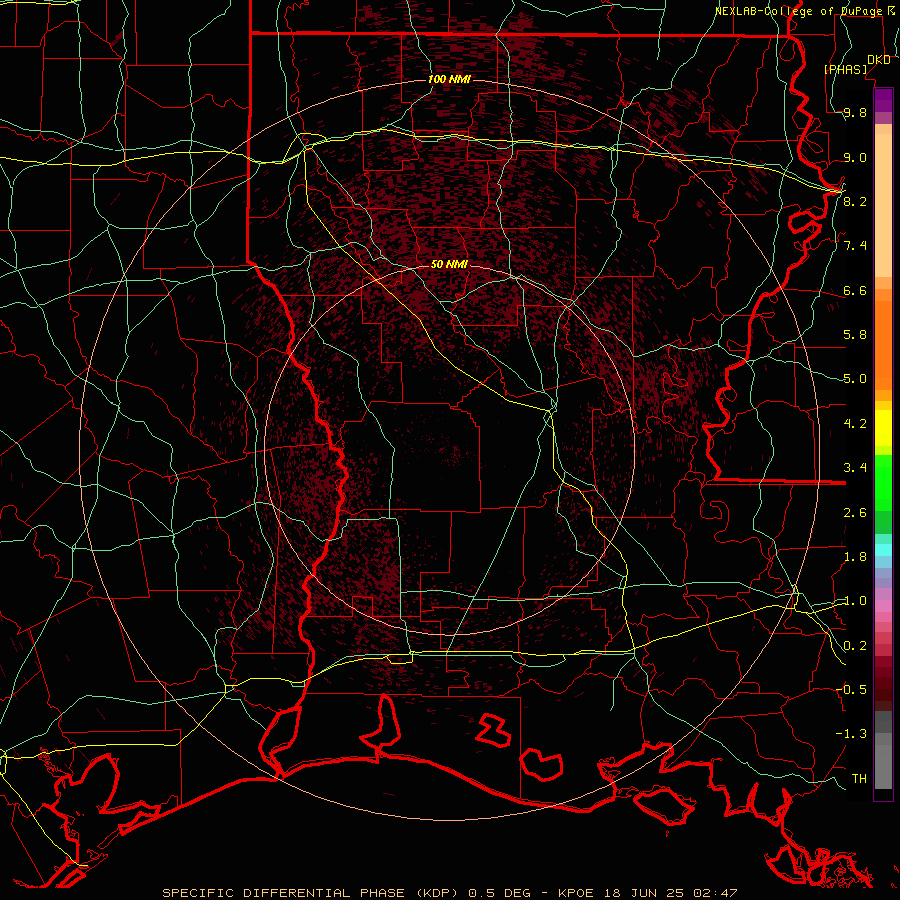Pick the pink band near 1.0 on the color bar
Viewport: 900px width, 900px height.
[883, 606]
